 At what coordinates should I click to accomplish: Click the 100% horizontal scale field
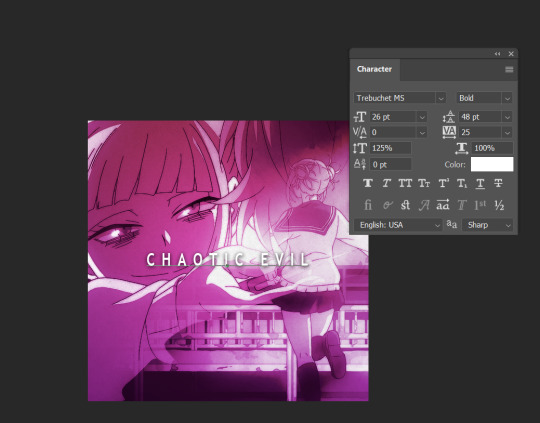492,148
